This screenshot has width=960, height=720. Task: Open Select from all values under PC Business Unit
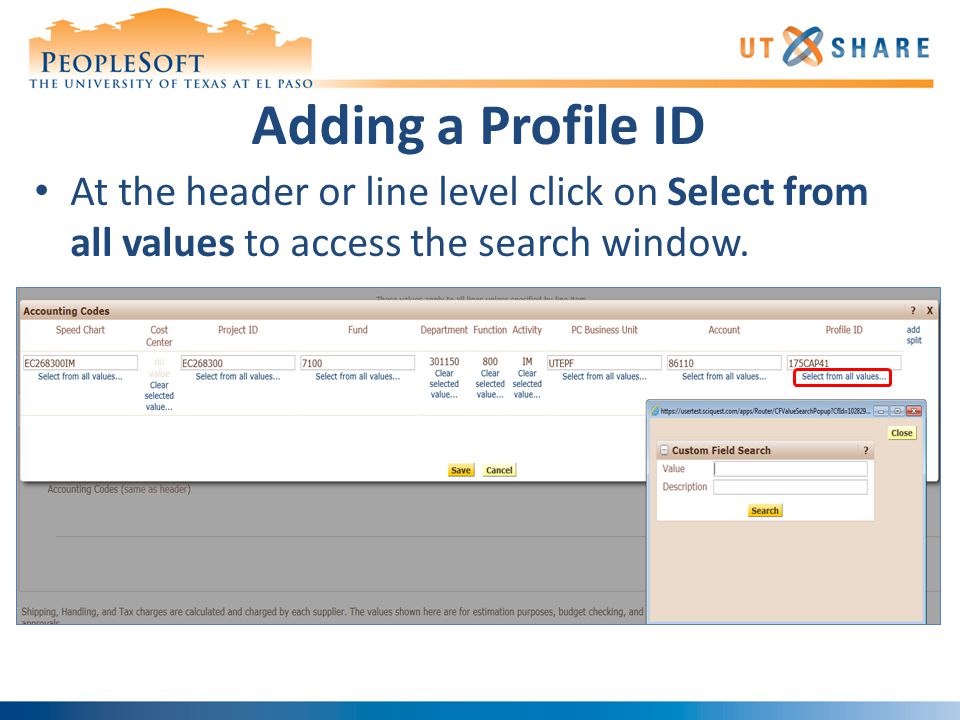point(604,377)
